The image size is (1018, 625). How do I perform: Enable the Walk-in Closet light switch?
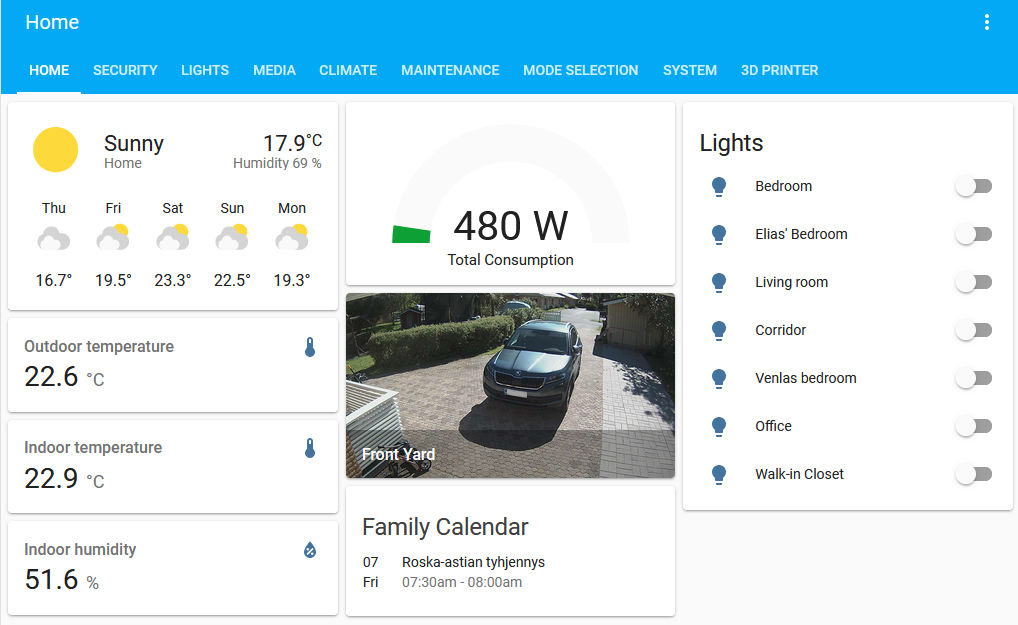974,474
